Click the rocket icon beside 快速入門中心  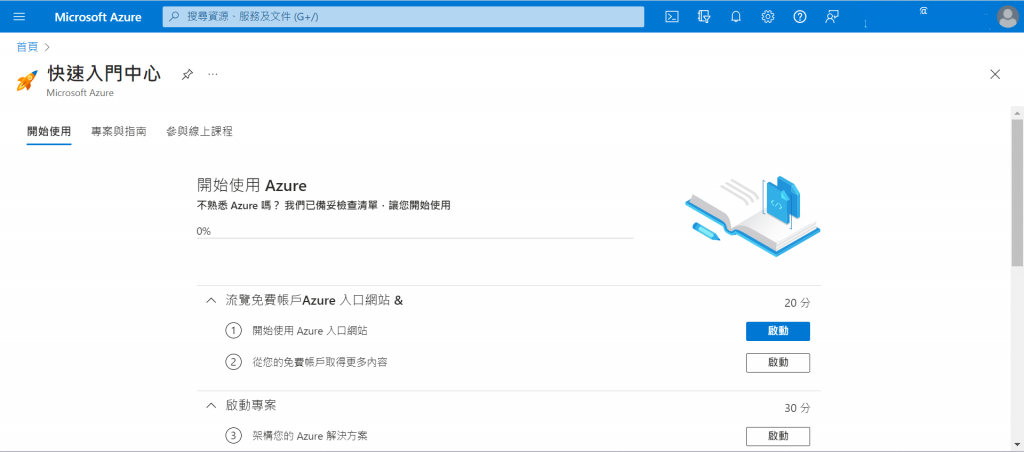(x=27, y=80)
